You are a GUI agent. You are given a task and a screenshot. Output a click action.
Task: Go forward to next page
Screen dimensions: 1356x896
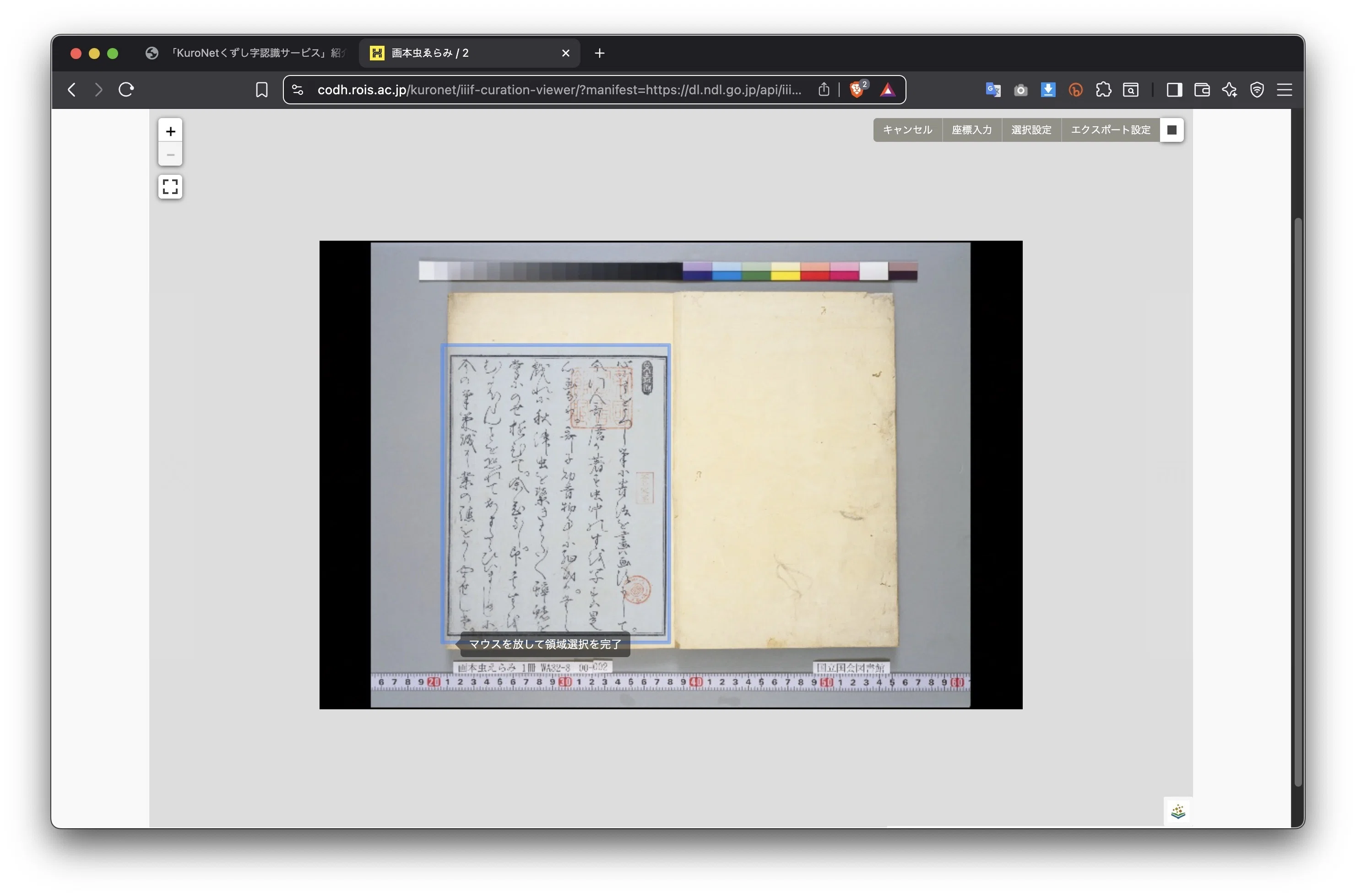click(98, 90)
